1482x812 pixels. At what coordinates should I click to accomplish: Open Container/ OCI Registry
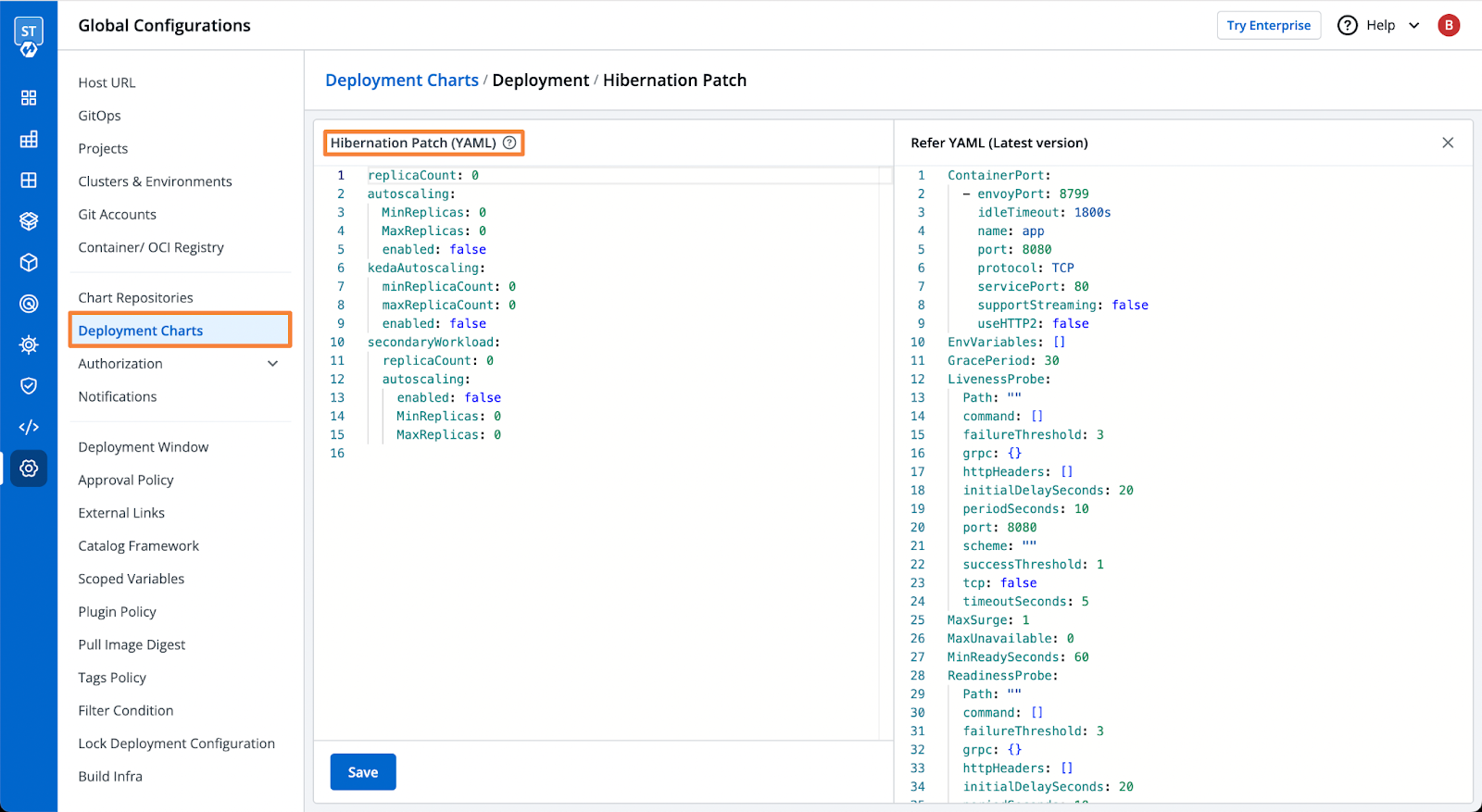coord(151,247)
